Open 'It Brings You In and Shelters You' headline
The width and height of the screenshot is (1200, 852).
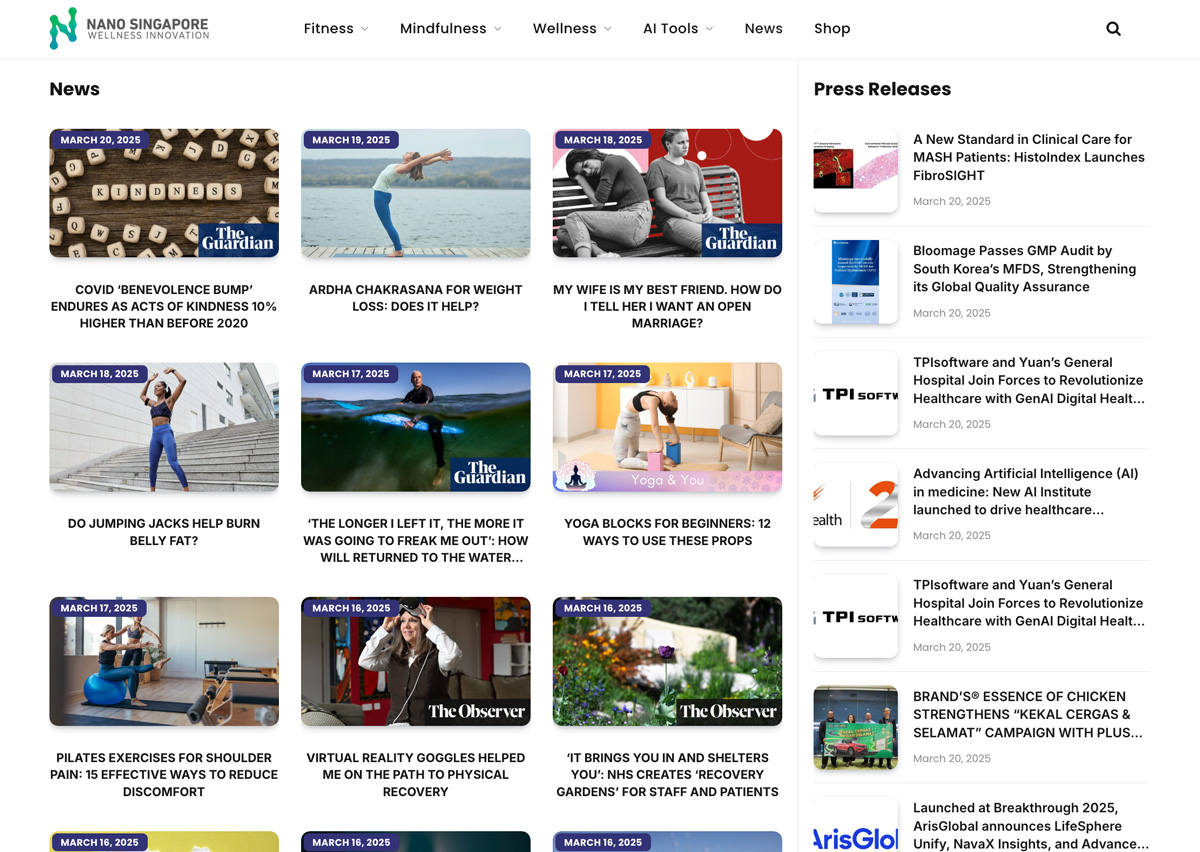click(x=667, y=774)
